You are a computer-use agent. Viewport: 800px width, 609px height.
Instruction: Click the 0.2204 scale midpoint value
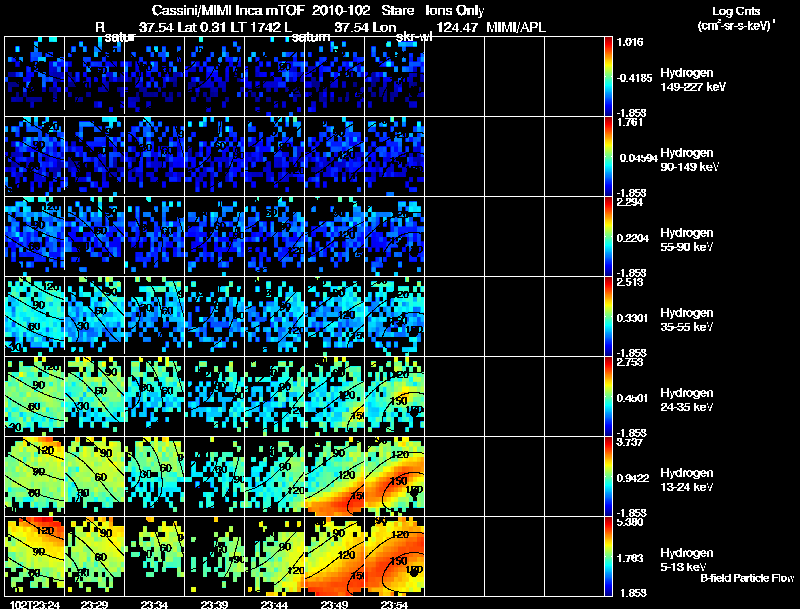633,238
